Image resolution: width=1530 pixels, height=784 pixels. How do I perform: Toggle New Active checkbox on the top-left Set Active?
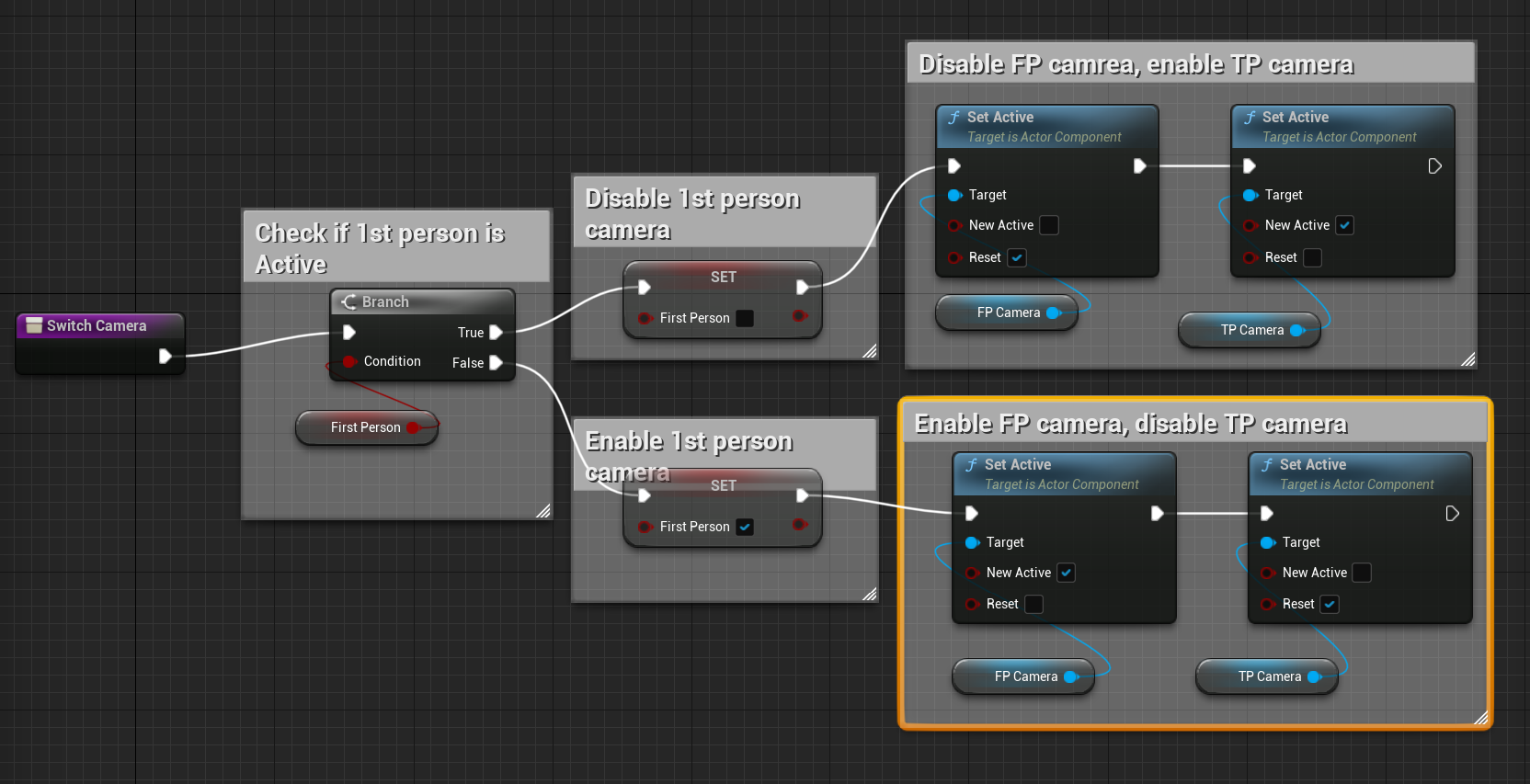[x=1049, y=225]
